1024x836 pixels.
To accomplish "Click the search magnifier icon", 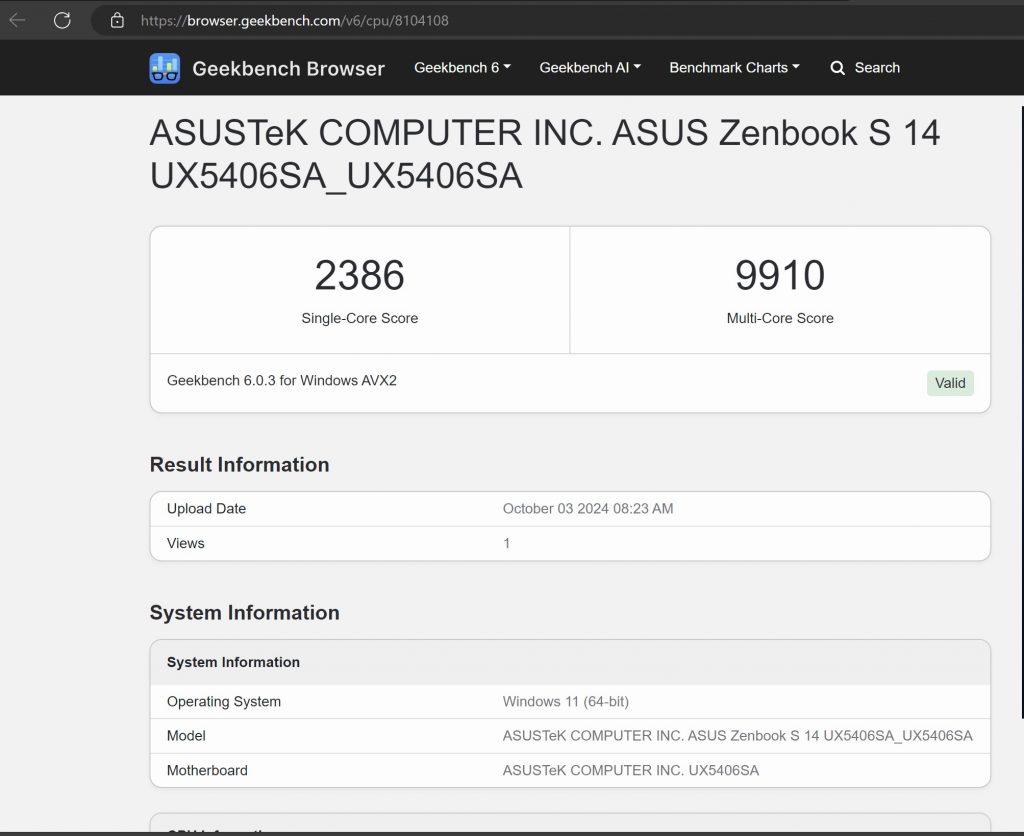I will click(x=837, y=68).
